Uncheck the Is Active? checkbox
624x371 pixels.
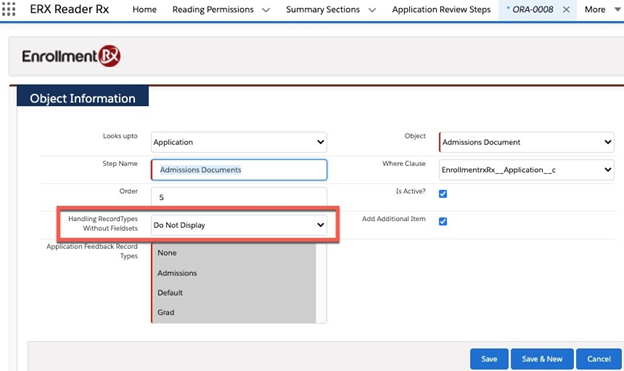pyautogui.click(x=443, y=194)
